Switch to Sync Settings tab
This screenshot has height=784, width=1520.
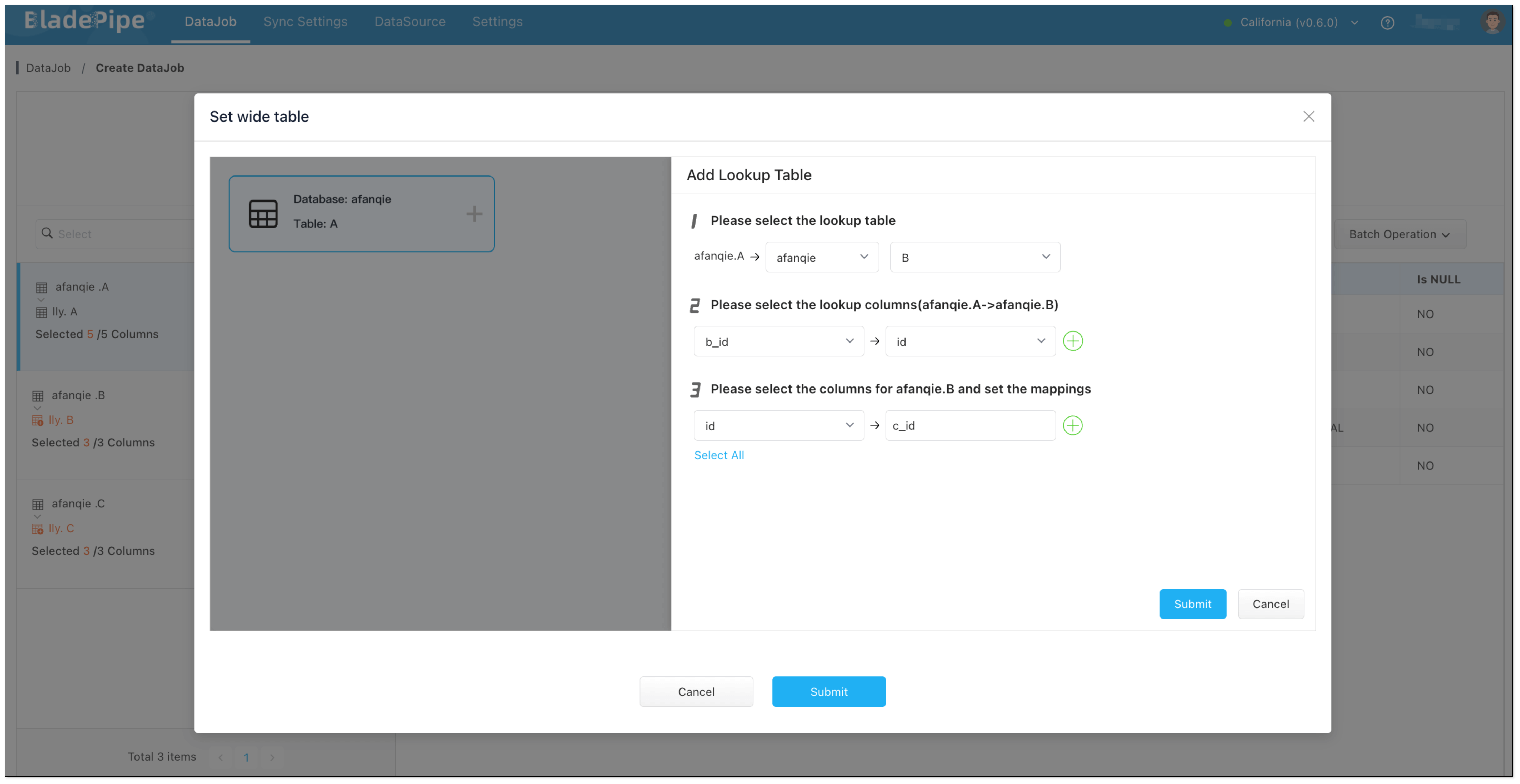pyautogui.click(x=305, y=22)
